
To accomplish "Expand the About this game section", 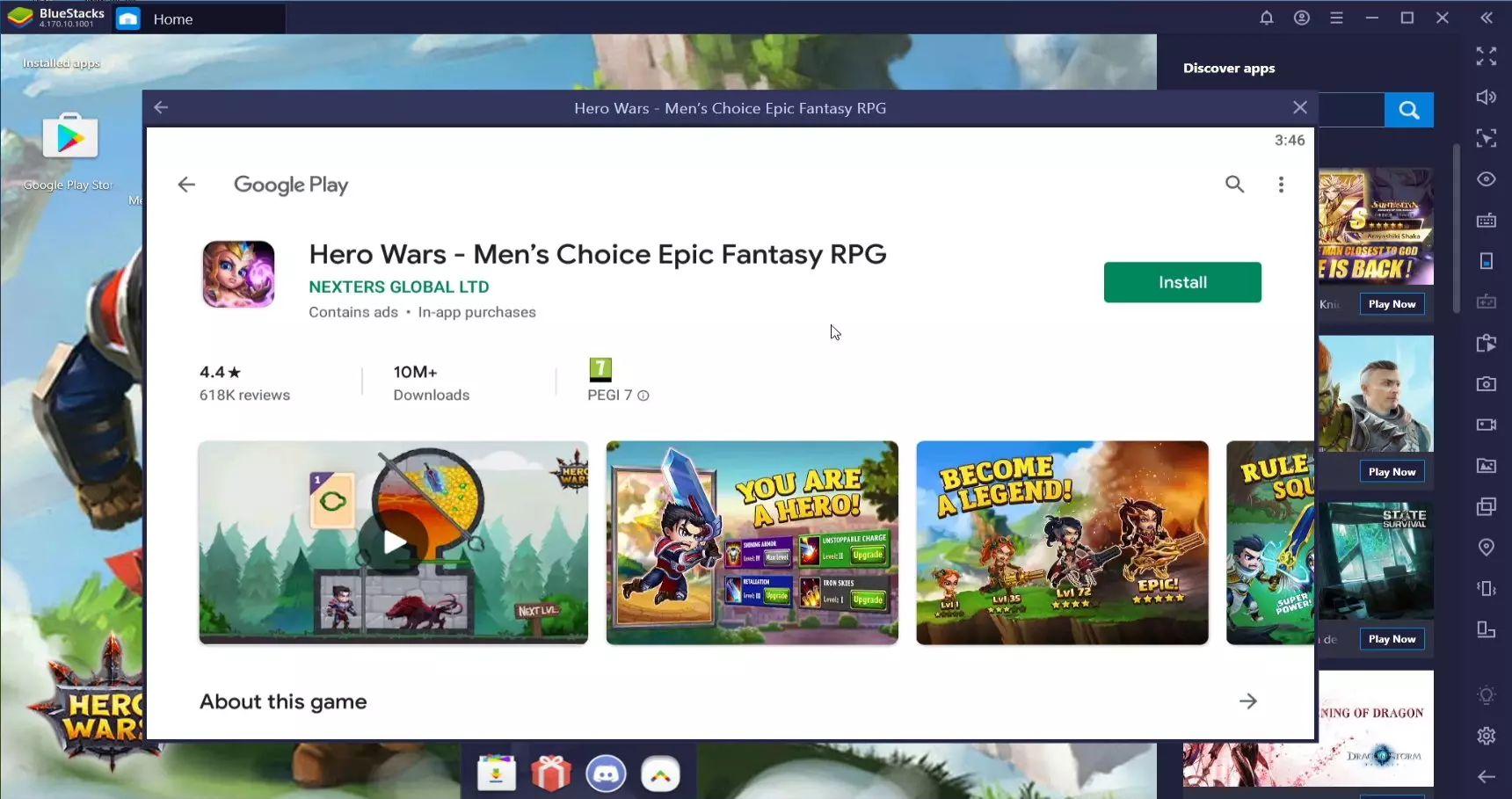I will (x=1247, y=701).
